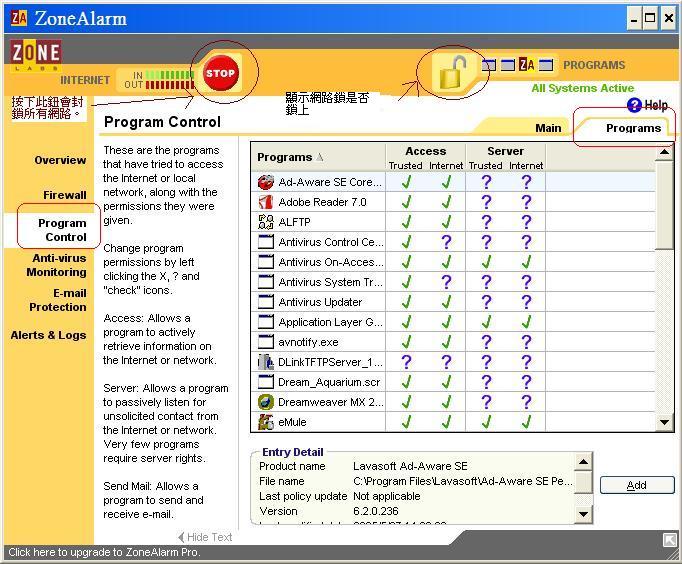
Task: Switch to the Programs tab
Action: click(633, 128)
